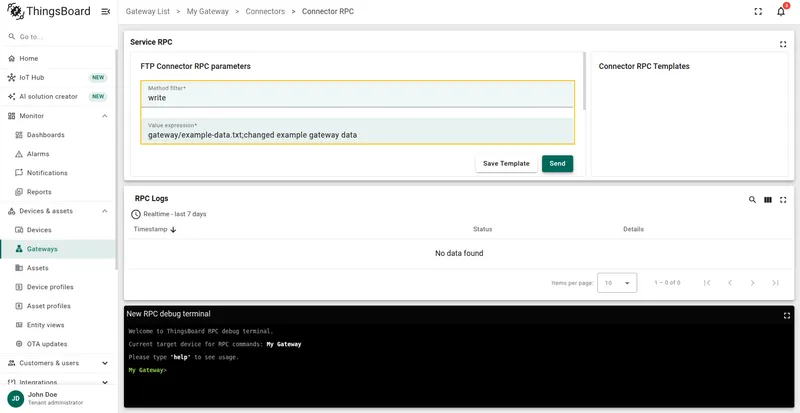This screenshot has height=413, width=800.
Task: Open RPC Logs column display settings
Action: coord(767,200)
